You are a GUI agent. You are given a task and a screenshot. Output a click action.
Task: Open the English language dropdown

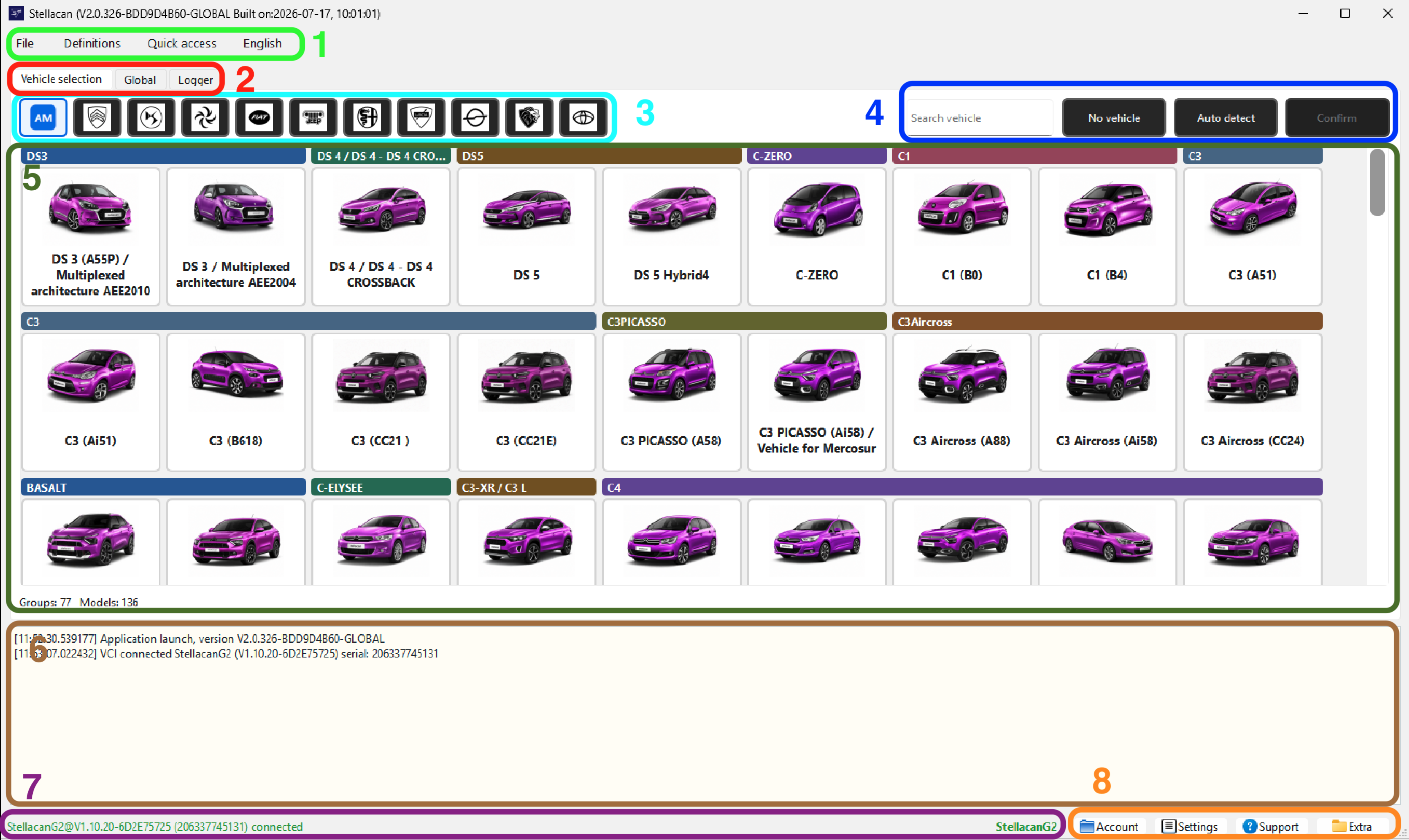click(262, 44)
